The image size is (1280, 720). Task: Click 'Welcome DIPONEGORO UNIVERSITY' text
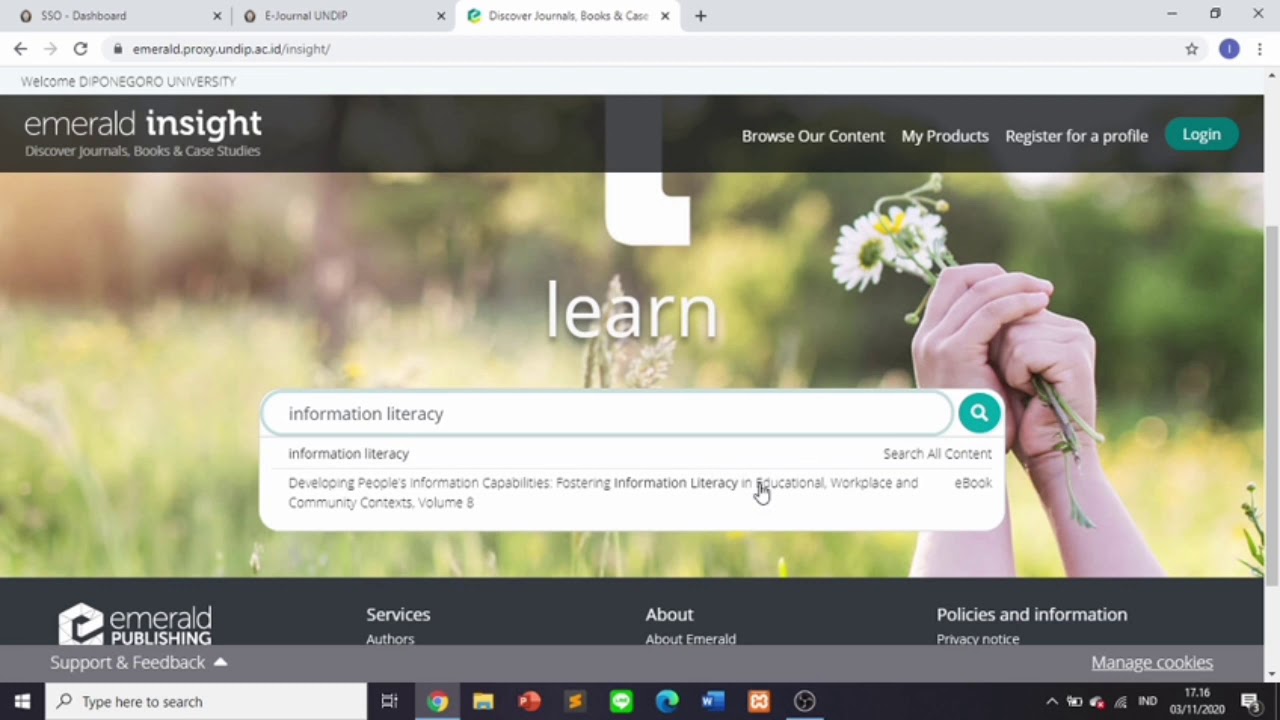point(128,81)
